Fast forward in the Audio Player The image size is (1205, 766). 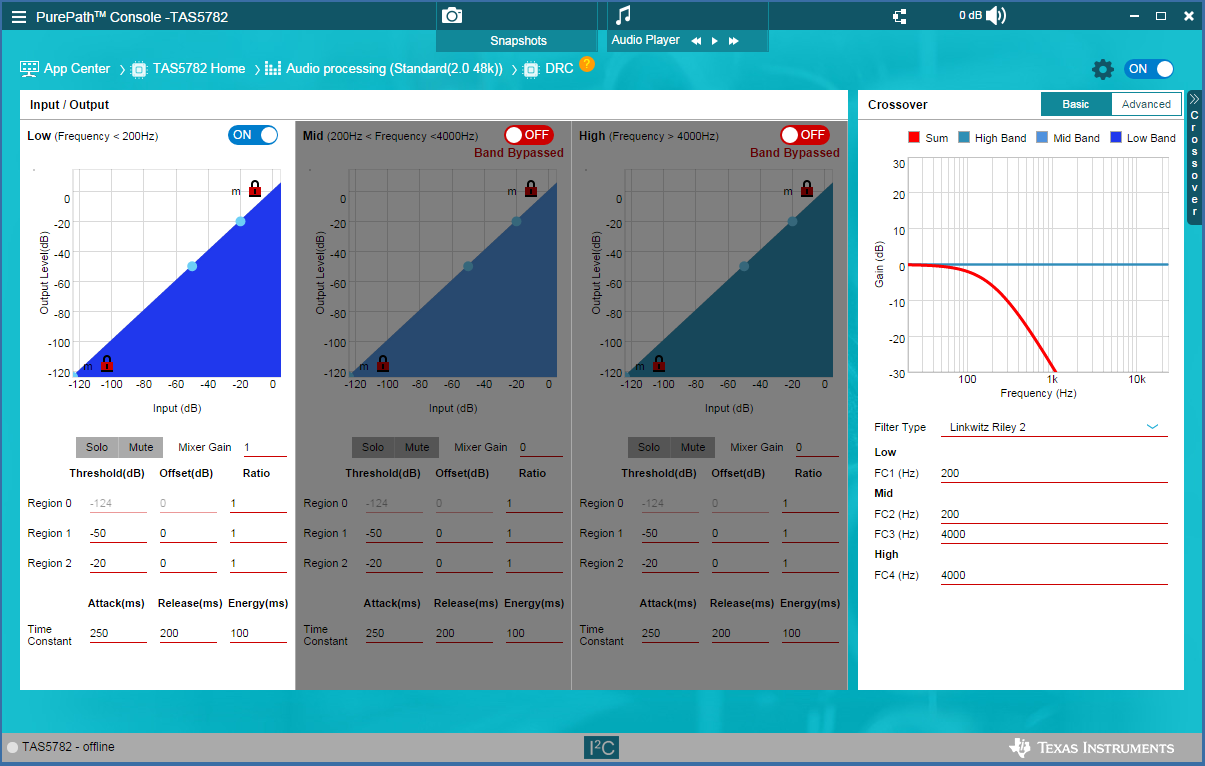pos(733,41)
